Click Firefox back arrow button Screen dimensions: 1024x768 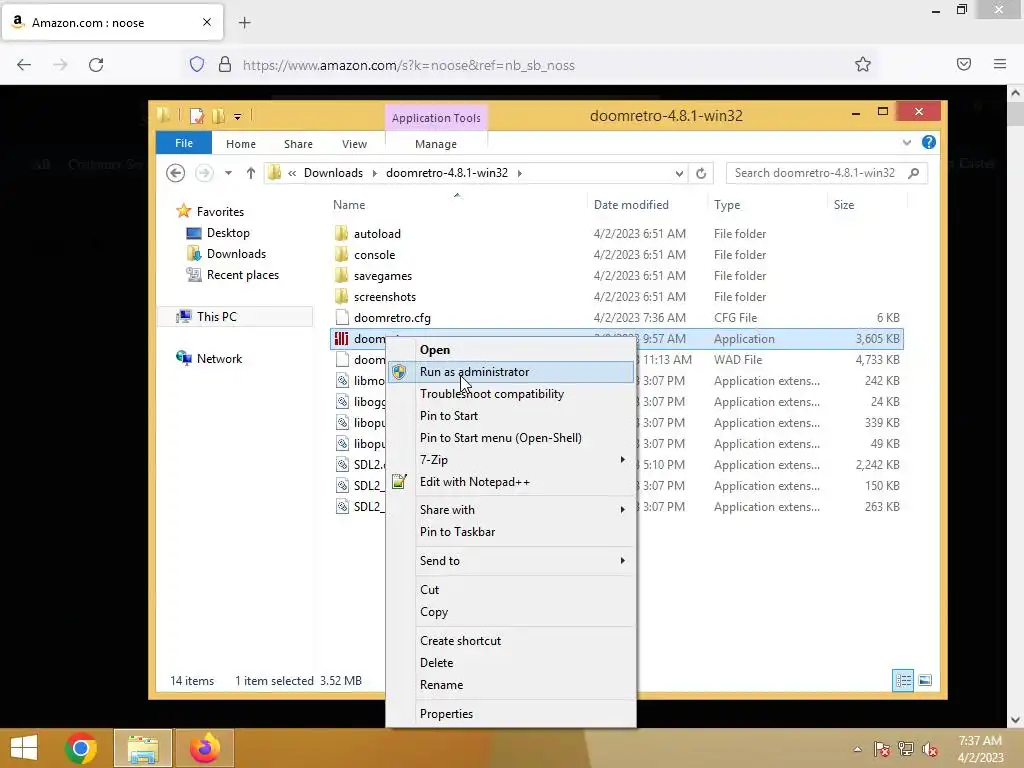coord(24,65)
